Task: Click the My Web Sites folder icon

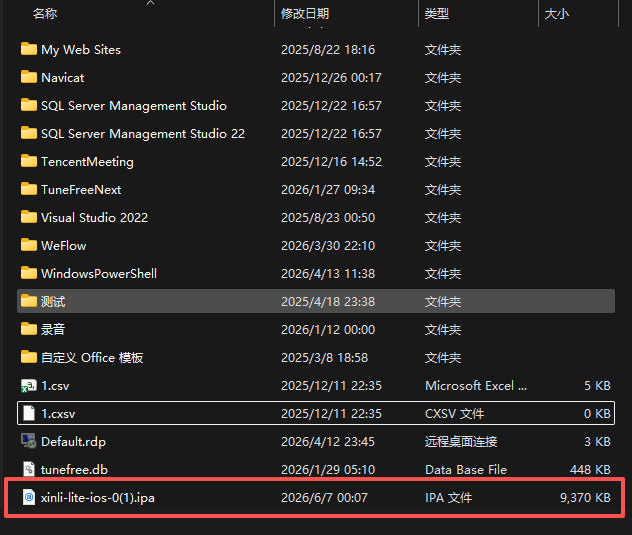Action: (x=29, y=49)
